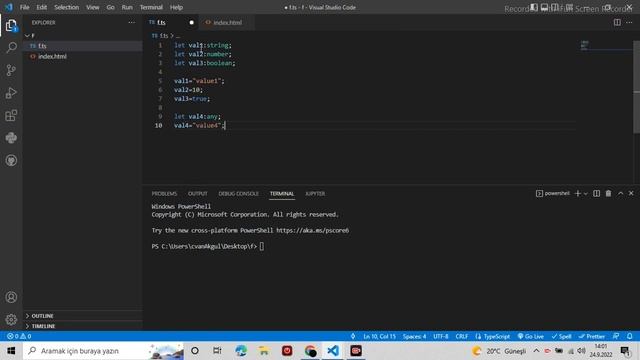The width and height of the screenshot is (640, 360).
Task: Create a new terminal with plus icon
Action: 578,193
